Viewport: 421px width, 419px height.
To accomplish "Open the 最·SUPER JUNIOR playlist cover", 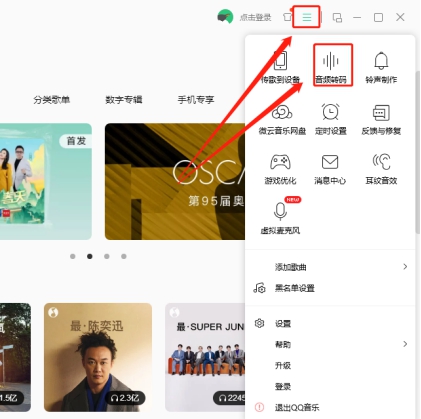I will pyautogui.click(x=205, y=357).
